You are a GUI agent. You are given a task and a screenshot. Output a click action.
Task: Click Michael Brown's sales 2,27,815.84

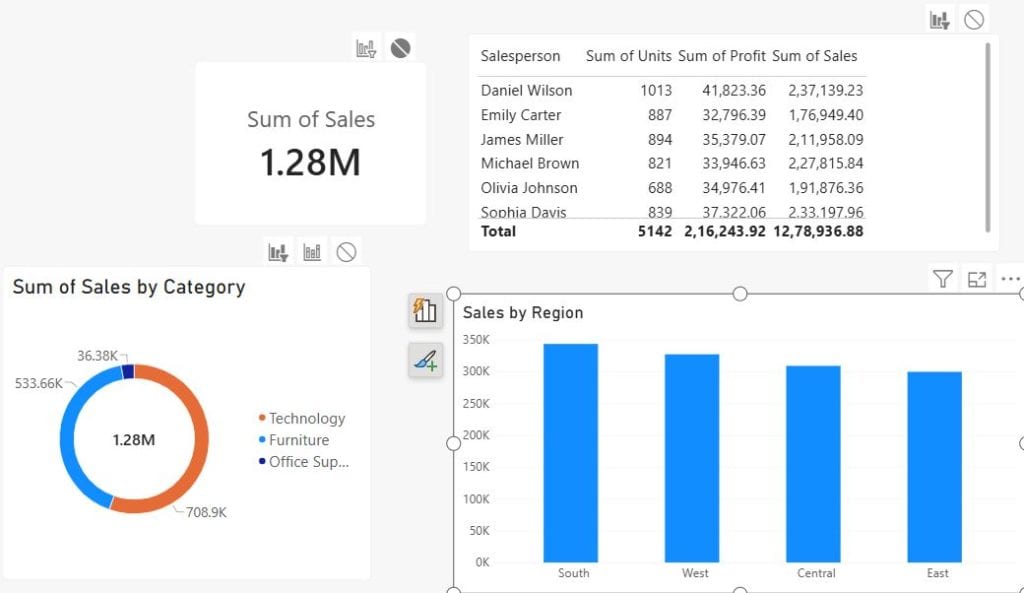click(x=825, y=163)
